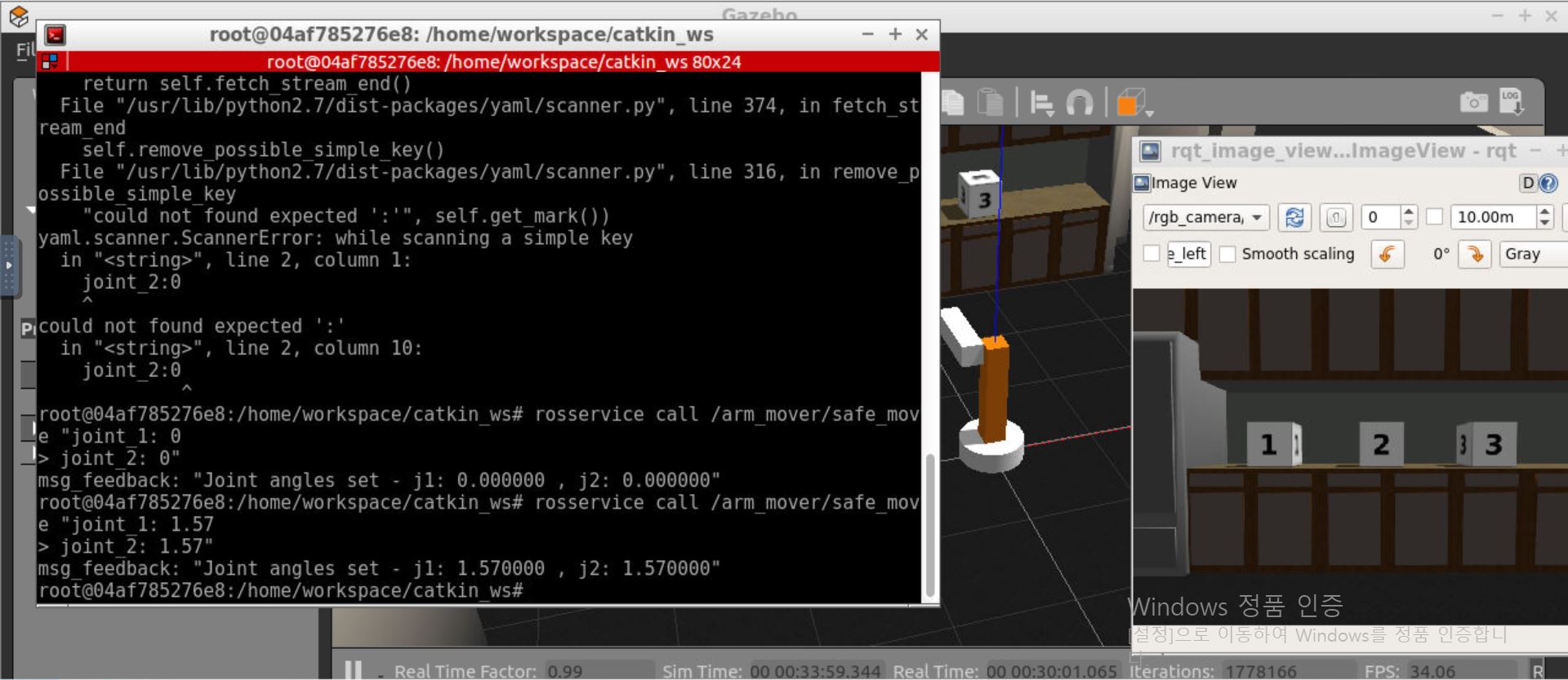
Task: Decrease the 0 value spinbox downward
Action: point(1408,223)
